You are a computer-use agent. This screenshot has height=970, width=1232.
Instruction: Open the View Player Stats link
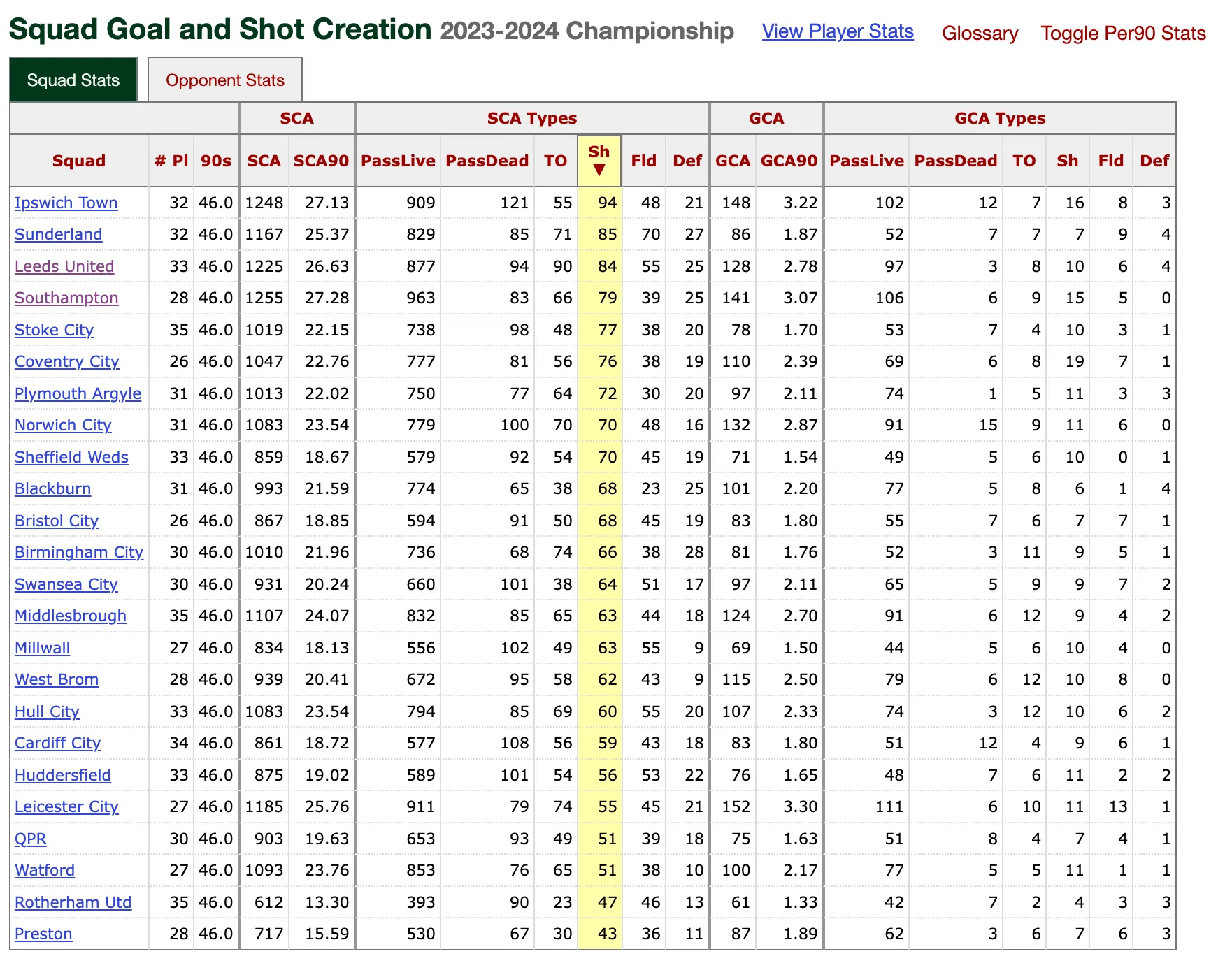pyautogui.click(x=838, y=31)
